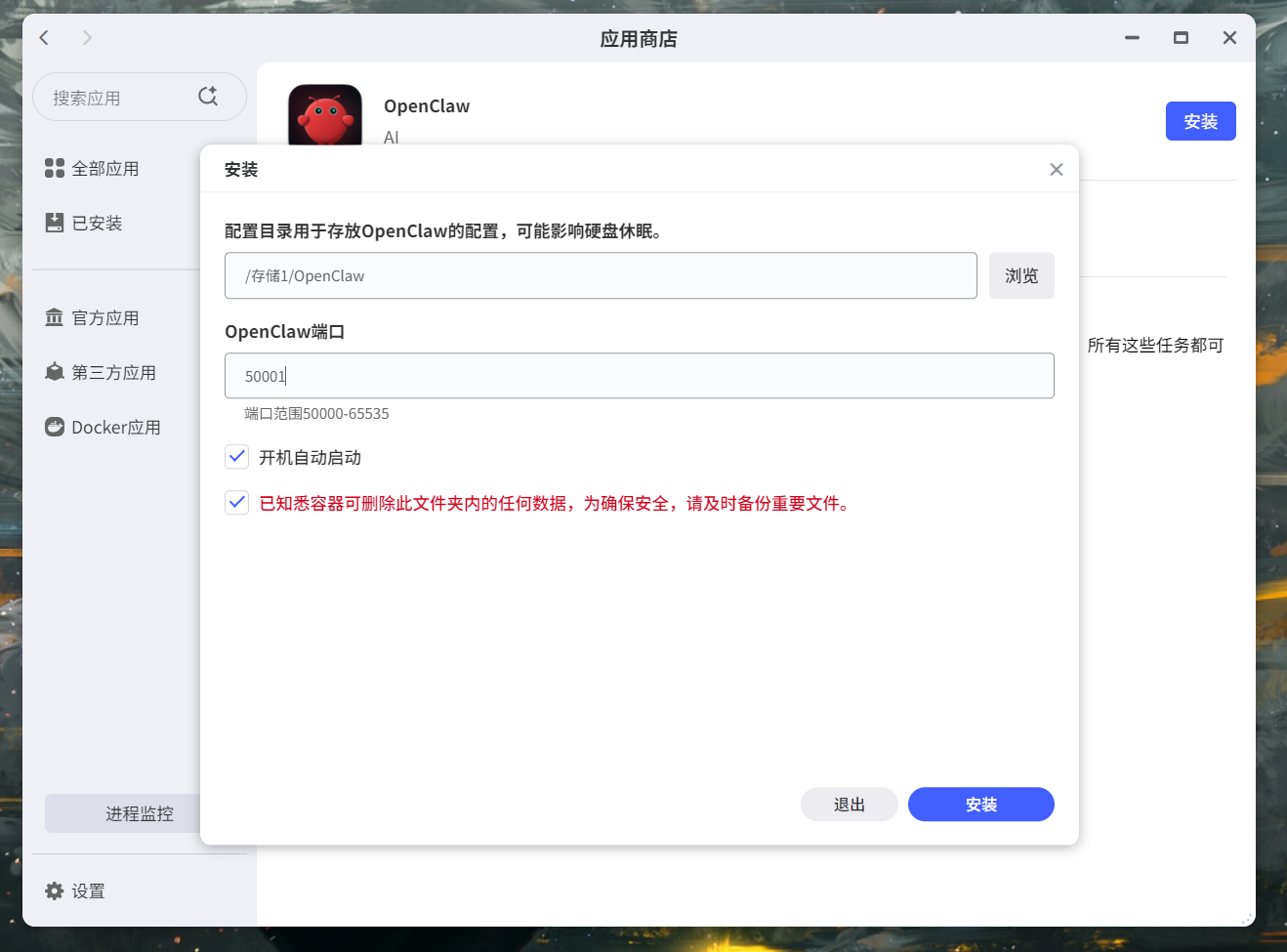Click the forward navigation arrow

(x=87, y=37)
